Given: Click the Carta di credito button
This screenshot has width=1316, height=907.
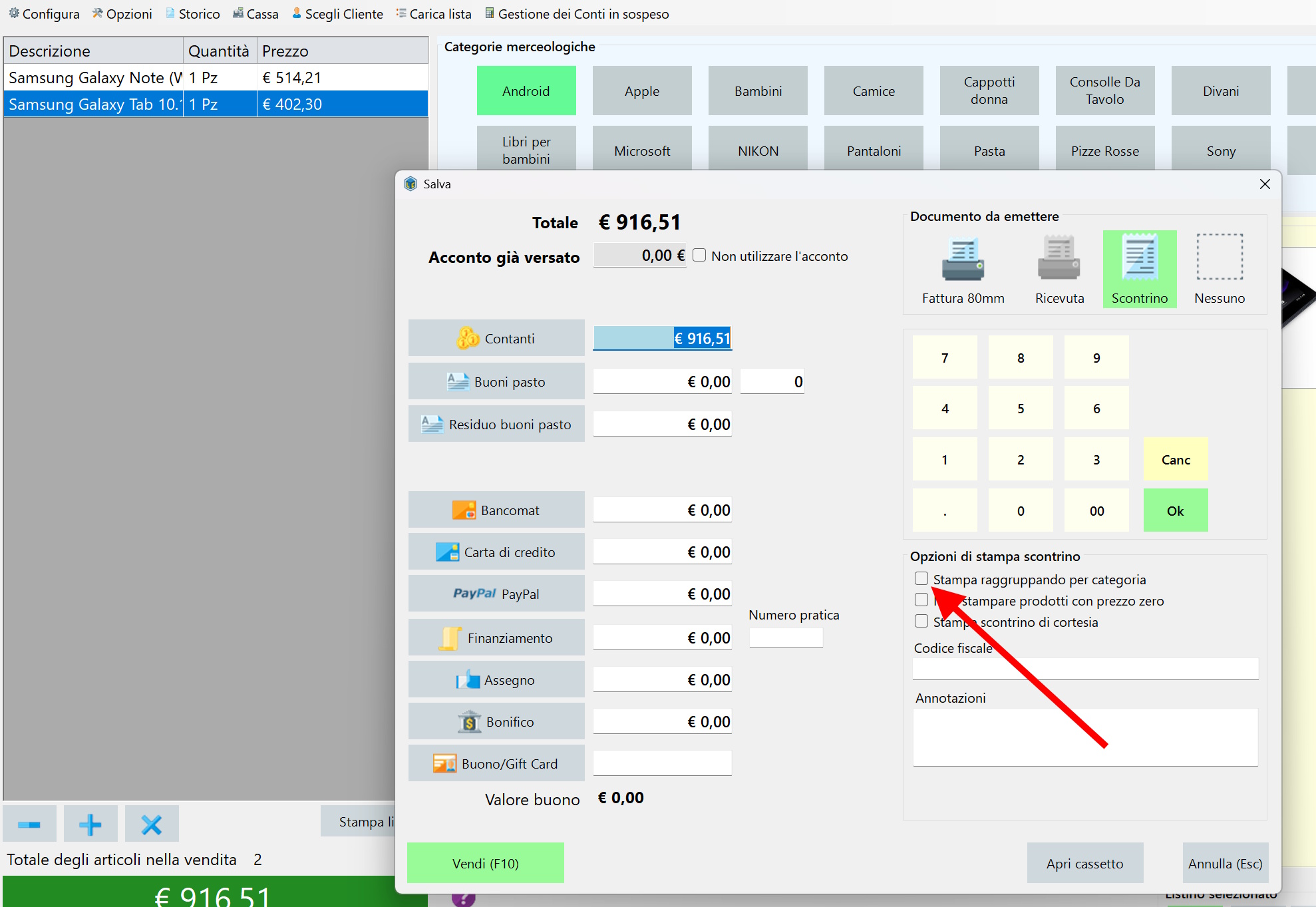Looking at the screenshot, I should [496, 552].
